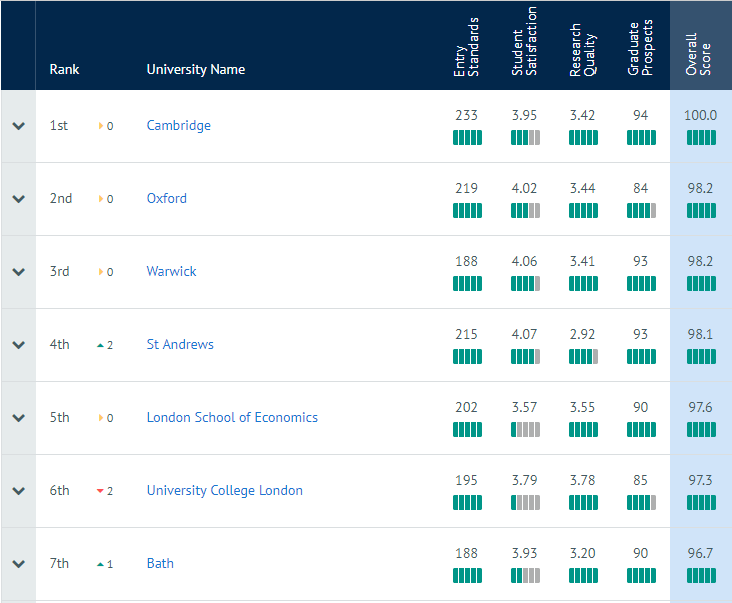The width and height of the screenshot is (732, 603).
Task: Click LSE's orange rank change arrow
Action: point(101,418)
